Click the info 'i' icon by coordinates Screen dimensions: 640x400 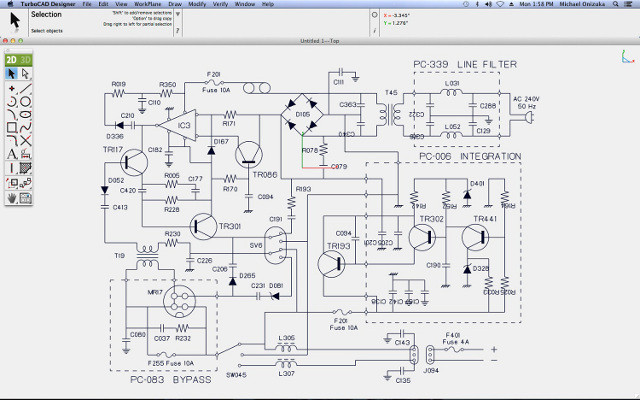pos(375,31)
